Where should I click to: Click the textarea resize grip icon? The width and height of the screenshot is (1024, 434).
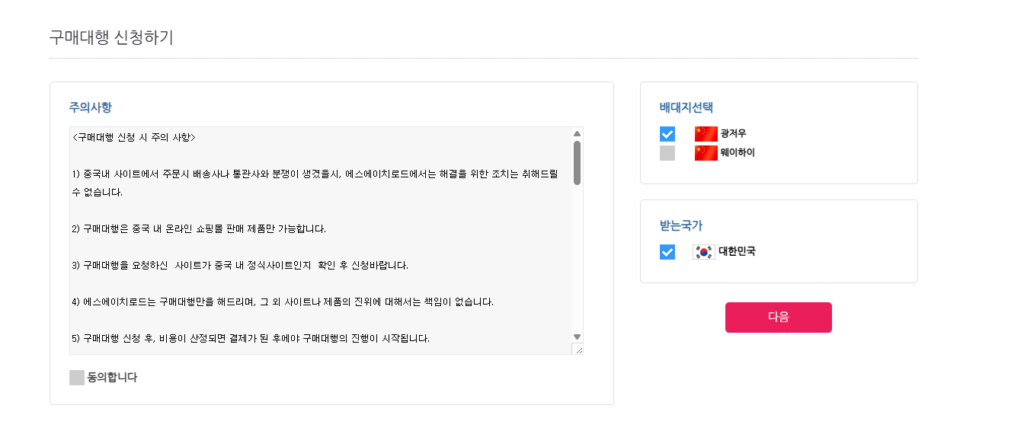[577, 349]
